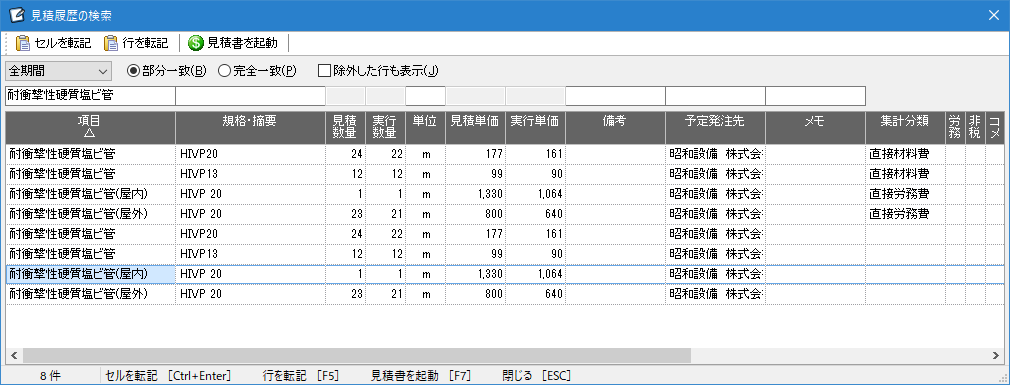The width and height of the screenshot is (1010, 385).
Task: Click the horizontal scrollbar thumb
Action: [356, 355]
